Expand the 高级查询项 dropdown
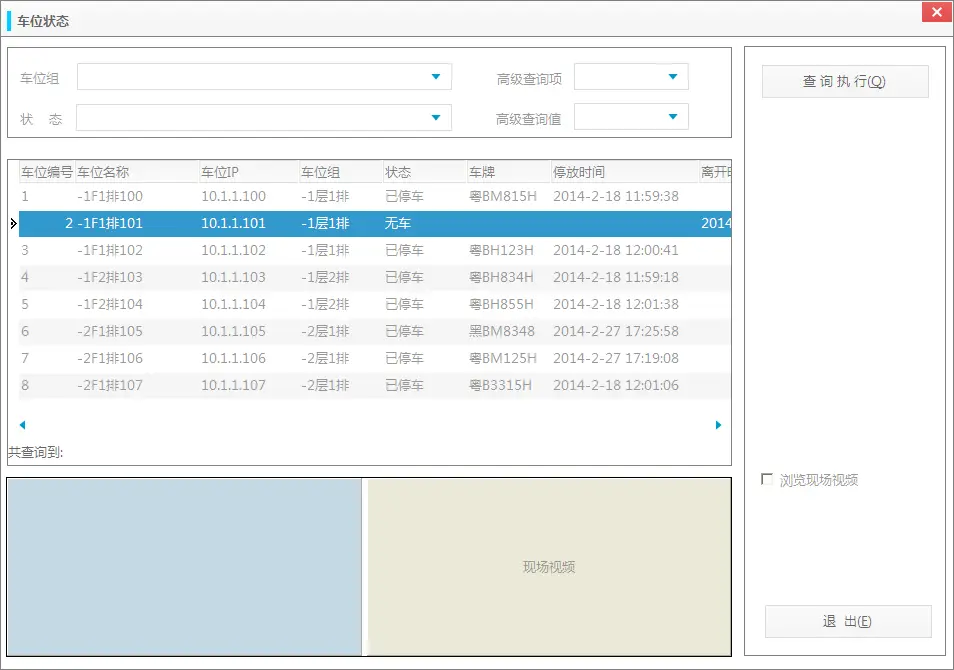954x670 pixels. [x=673, y=76]
